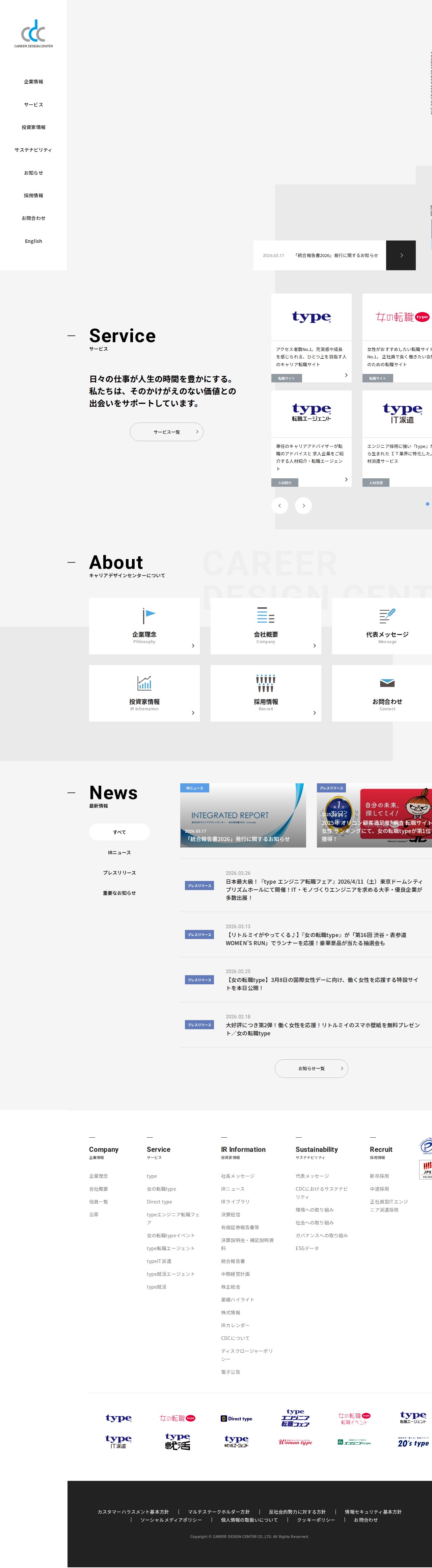
Task: Open the type service card logo
Action: [312, 317]
